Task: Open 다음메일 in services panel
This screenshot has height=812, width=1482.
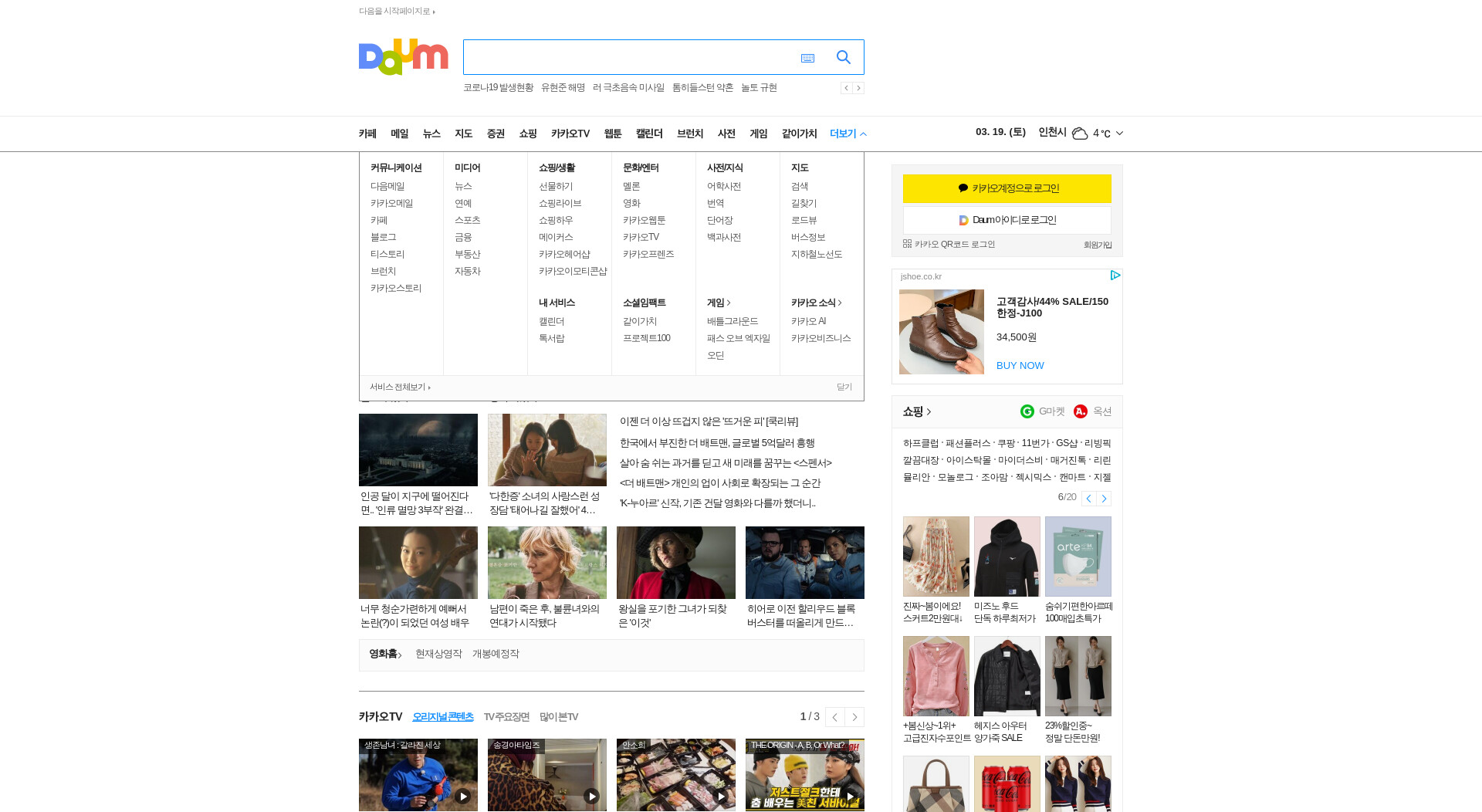Action: pos(387,186)
